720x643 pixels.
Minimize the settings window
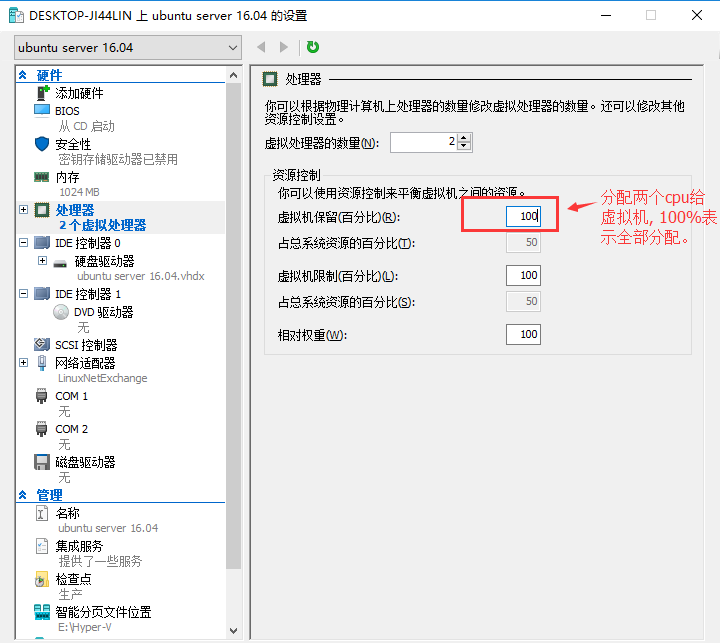point(606,15)
